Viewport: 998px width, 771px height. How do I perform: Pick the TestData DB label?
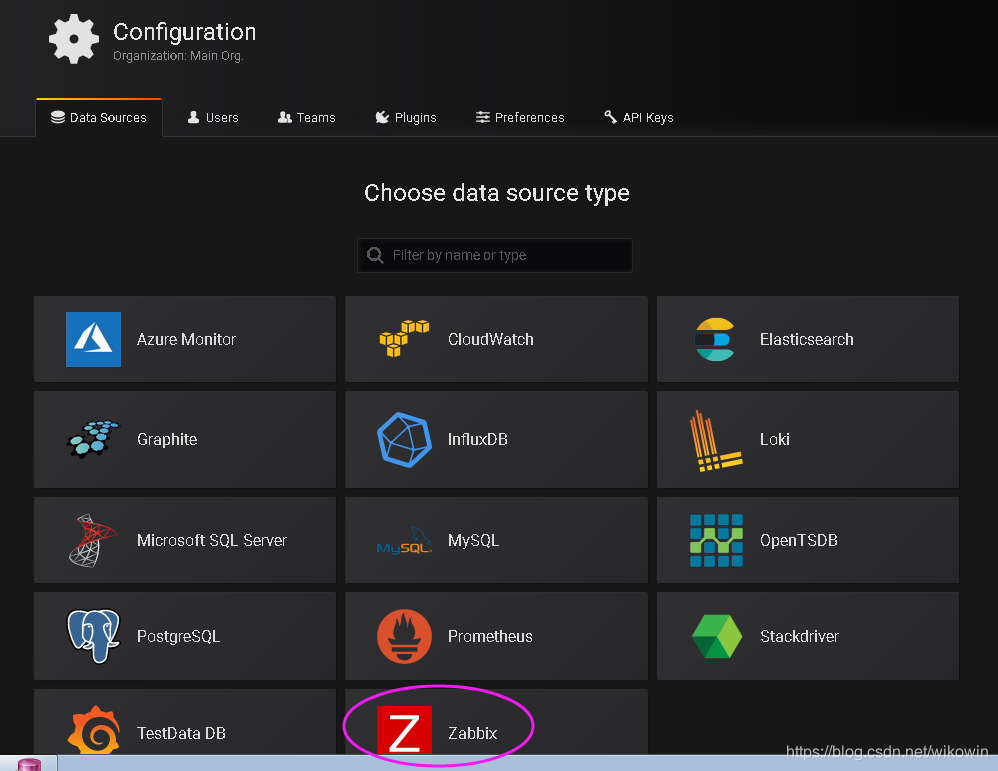click(x=181, y=733)
